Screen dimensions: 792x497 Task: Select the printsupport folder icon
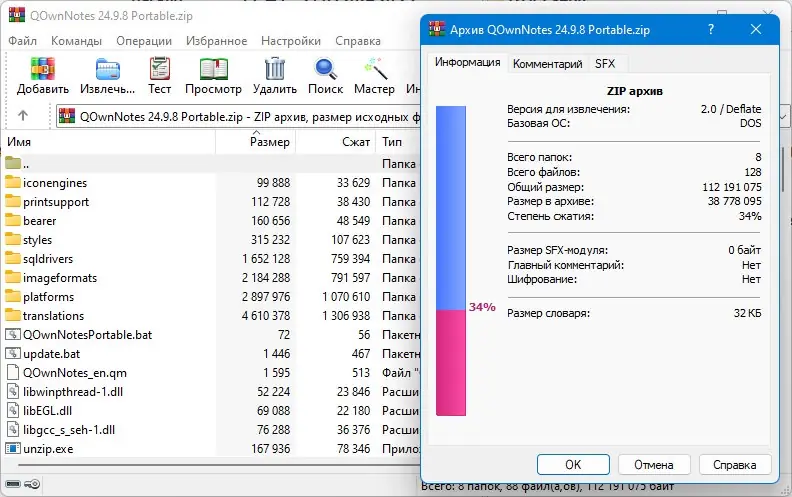(13, 201)
